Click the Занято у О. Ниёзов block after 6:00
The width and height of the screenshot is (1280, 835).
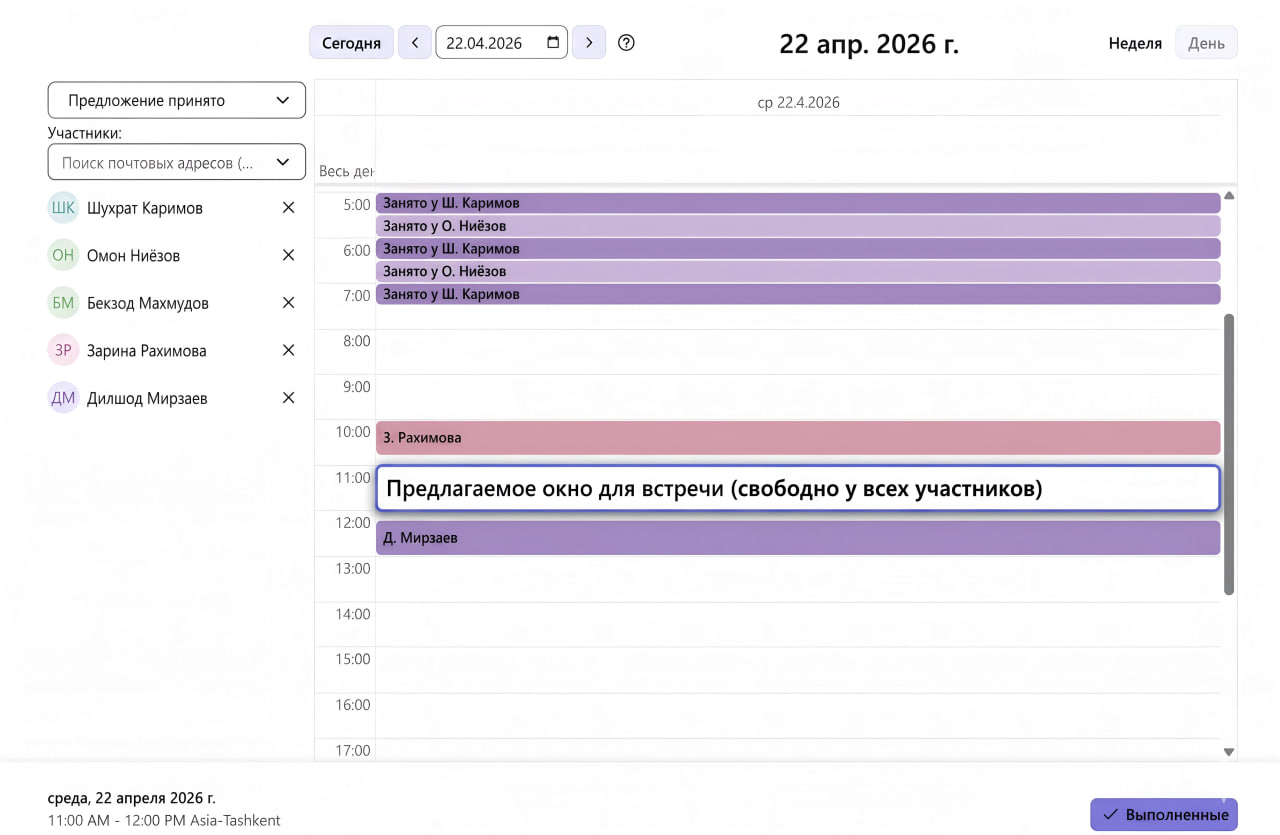pos(798,271)
